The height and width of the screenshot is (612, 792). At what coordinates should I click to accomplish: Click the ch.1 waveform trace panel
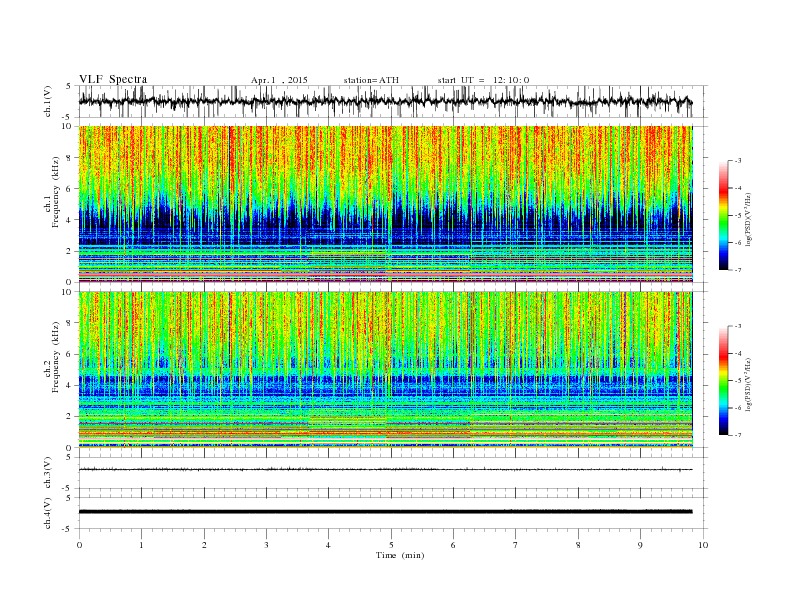pos(393,101)
